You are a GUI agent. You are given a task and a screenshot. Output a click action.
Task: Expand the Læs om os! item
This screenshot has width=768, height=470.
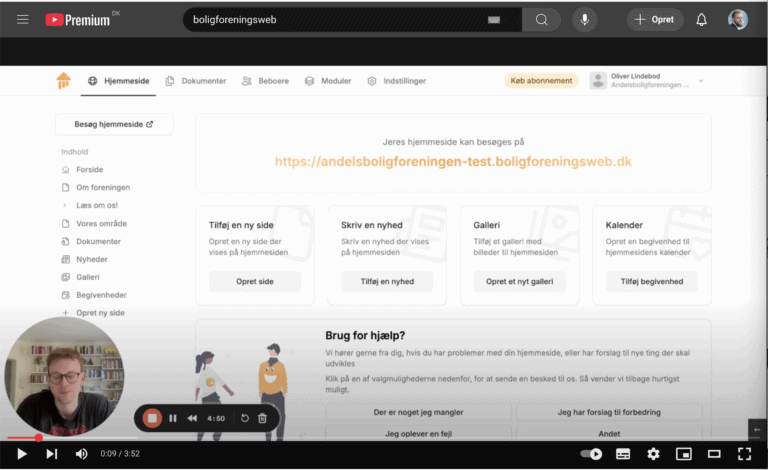coord(65,205)
